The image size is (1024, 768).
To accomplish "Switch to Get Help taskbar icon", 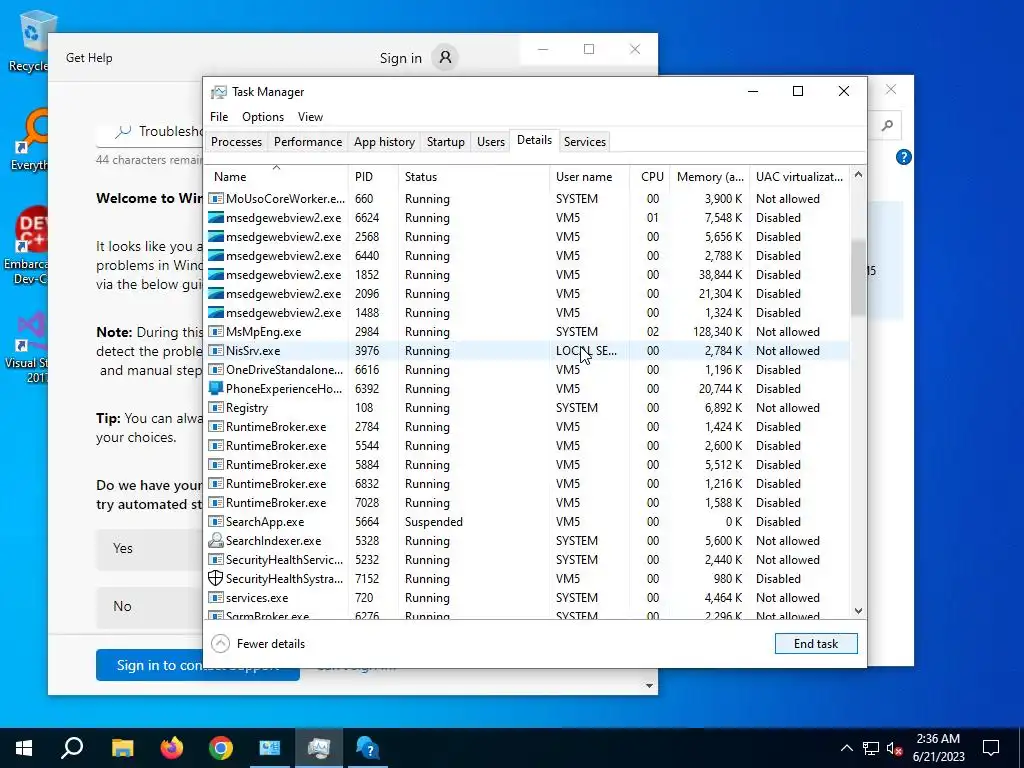I will click(x=368, y=748).
